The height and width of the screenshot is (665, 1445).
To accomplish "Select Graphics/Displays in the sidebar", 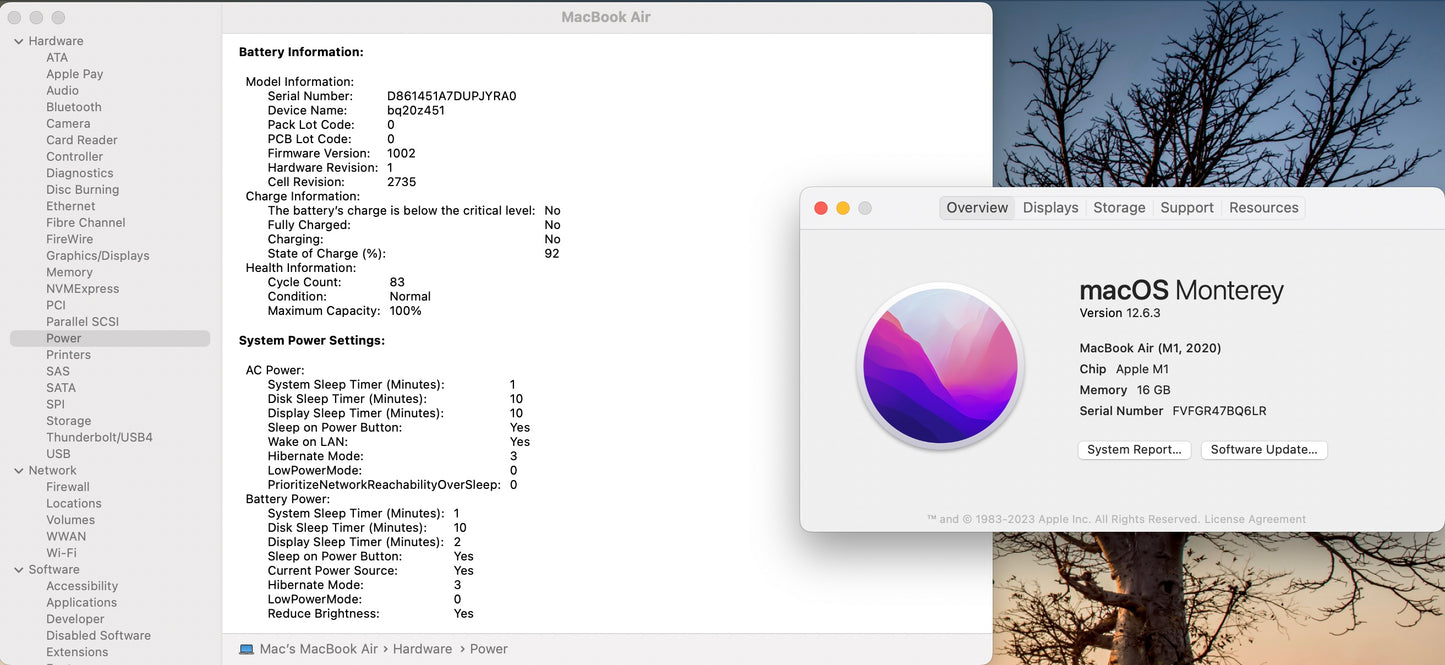I will [x=98, y=256].
